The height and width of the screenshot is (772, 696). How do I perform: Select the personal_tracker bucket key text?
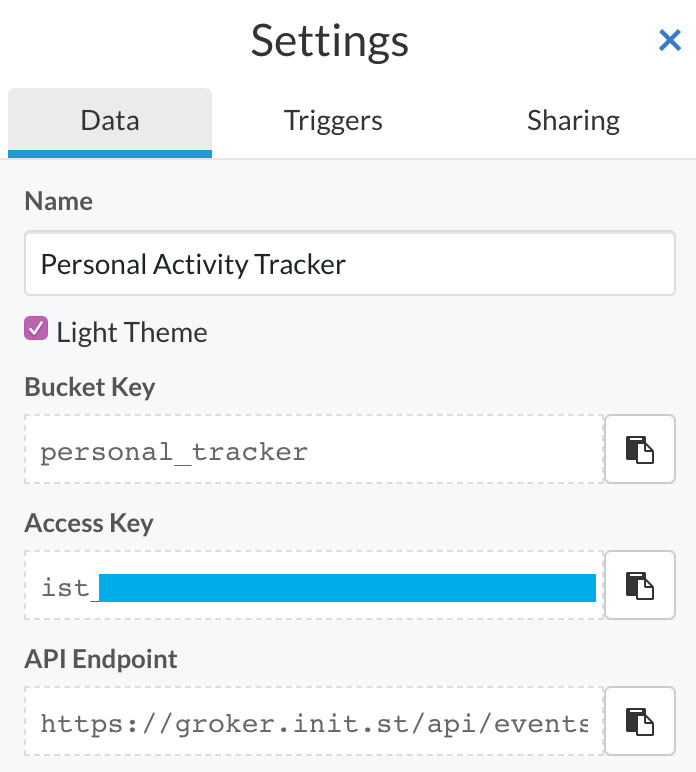[x=174, y=452]
